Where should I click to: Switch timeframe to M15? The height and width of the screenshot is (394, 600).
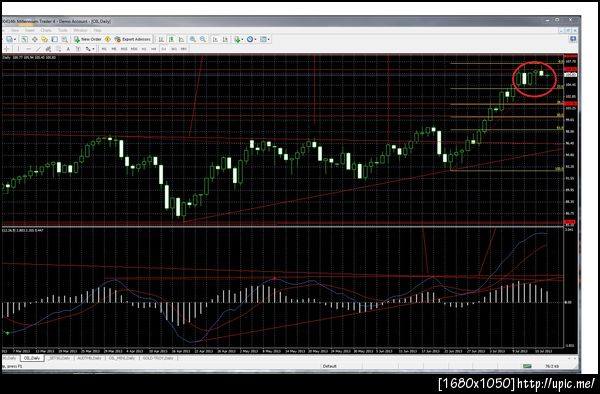point(124,49)
